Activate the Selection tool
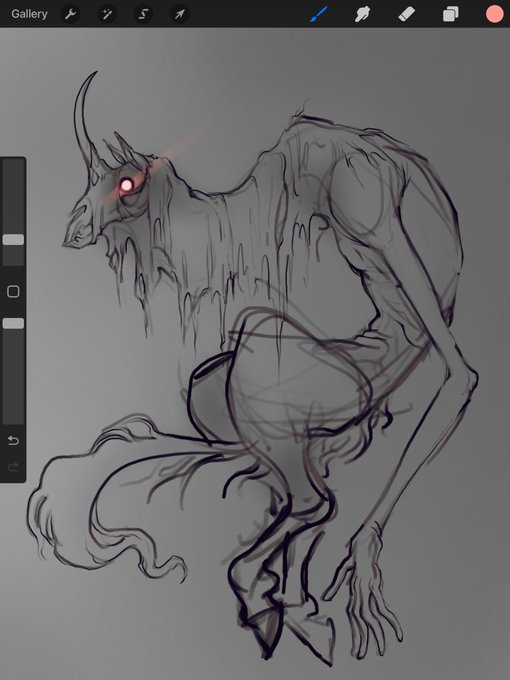This screenshot has width=510, height=680. click(x=143, y=14)
